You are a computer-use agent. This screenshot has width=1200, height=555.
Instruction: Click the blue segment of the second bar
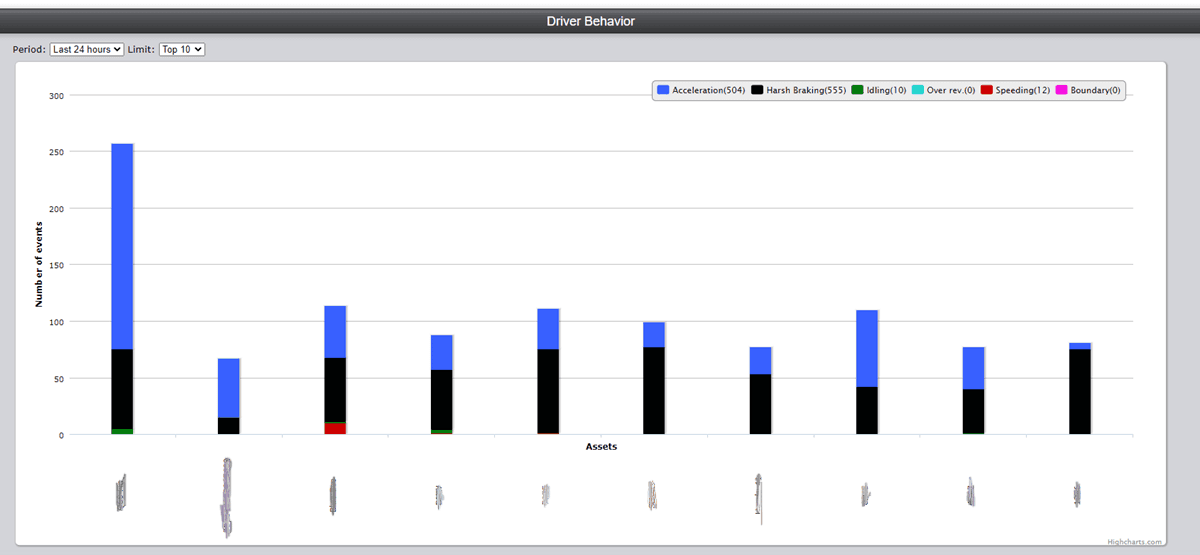[x=229, y=388]
